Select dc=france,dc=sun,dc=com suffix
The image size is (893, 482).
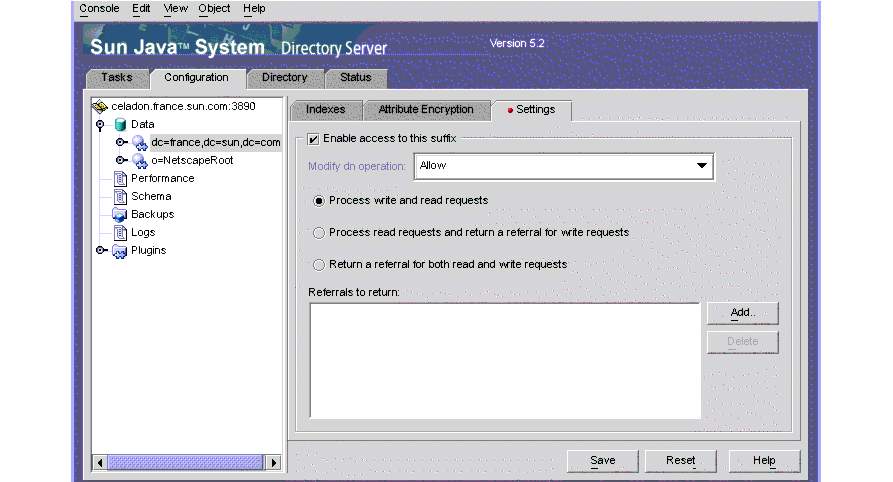pyautogui.click(x=216, y=142)
